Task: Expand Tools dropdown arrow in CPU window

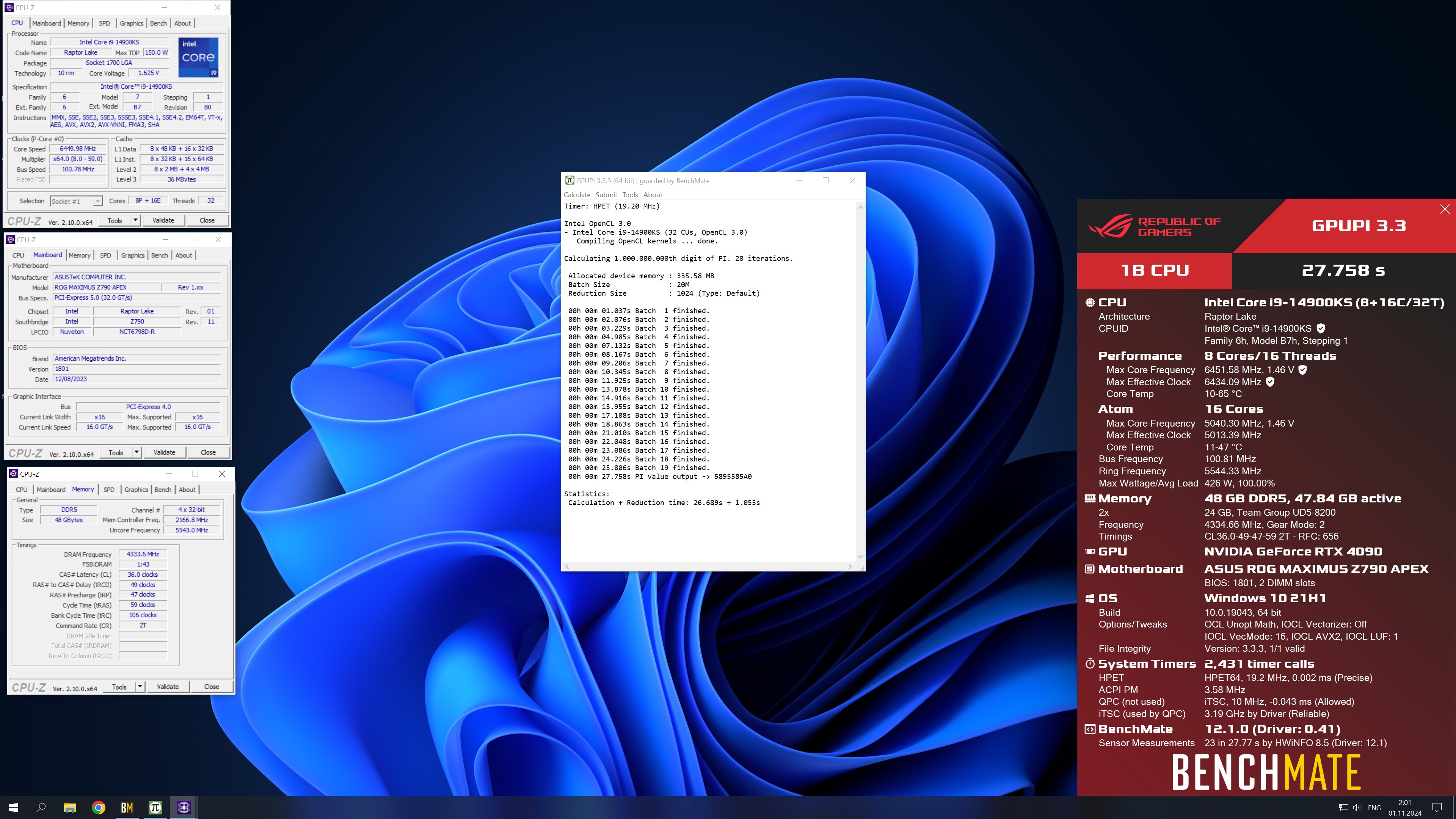Action: [x=136, y=220]
